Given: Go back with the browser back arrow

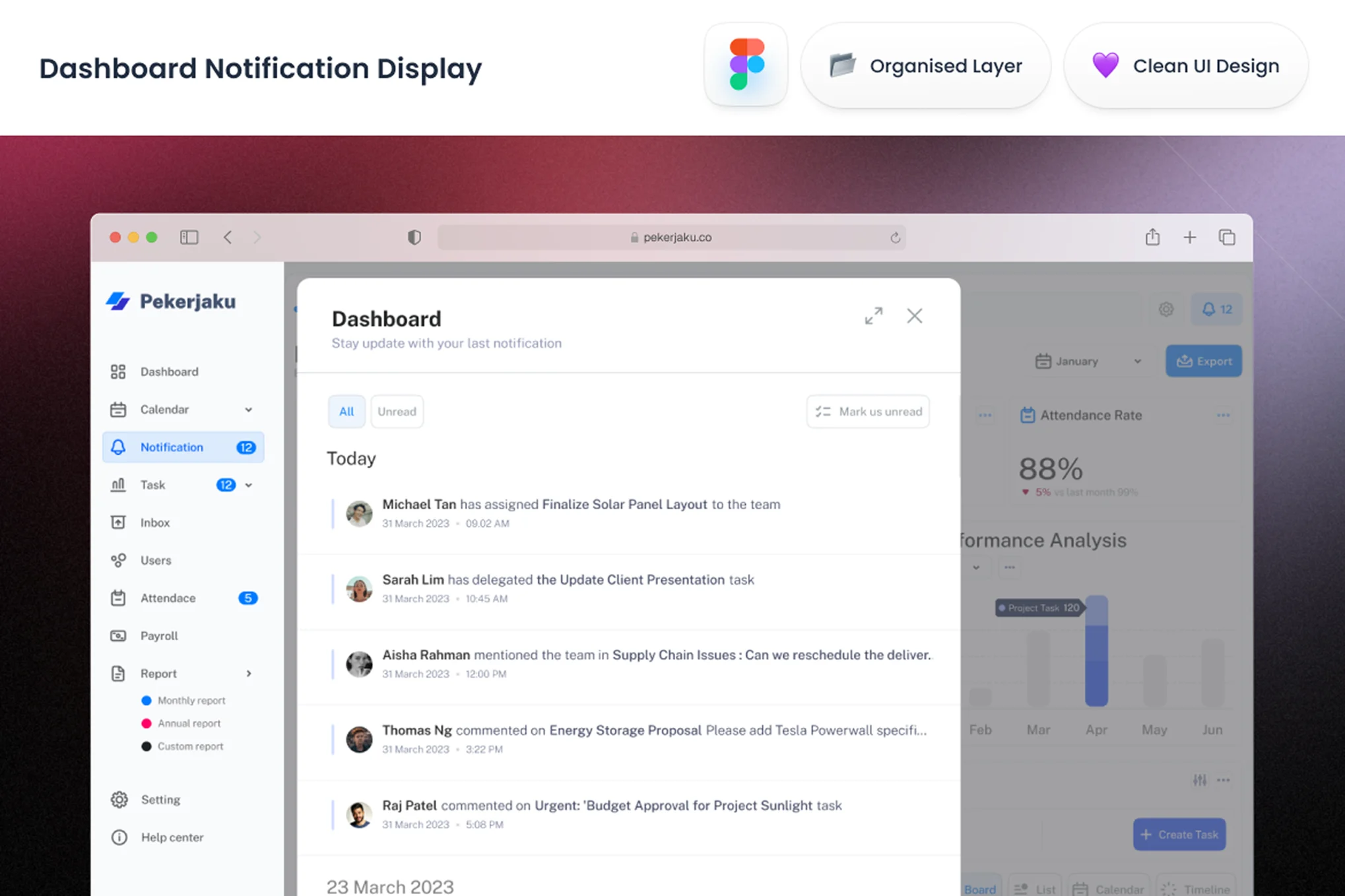Looking at the screenshot, I should 228,237.
